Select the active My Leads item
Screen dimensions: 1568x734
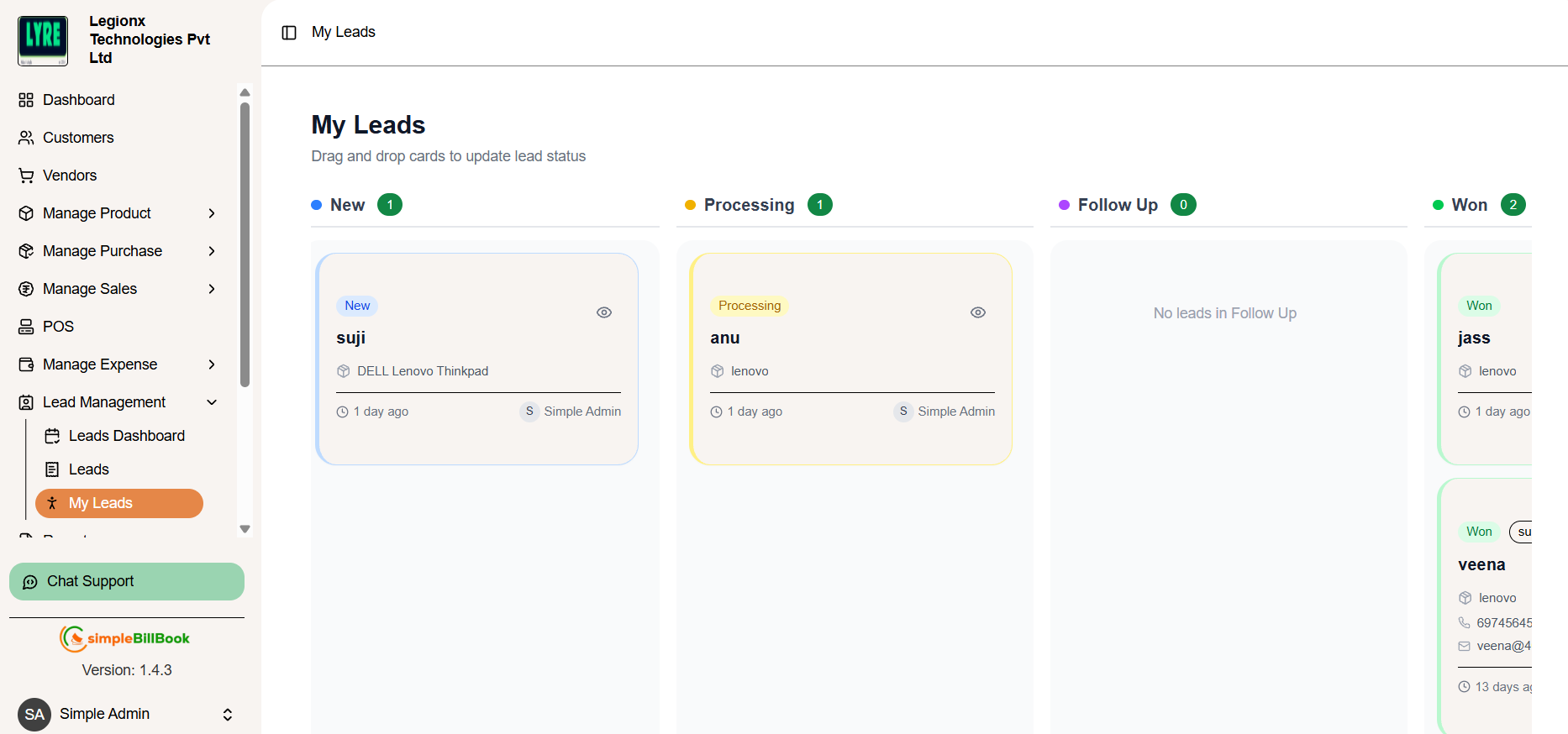click(x=119, y=503)
